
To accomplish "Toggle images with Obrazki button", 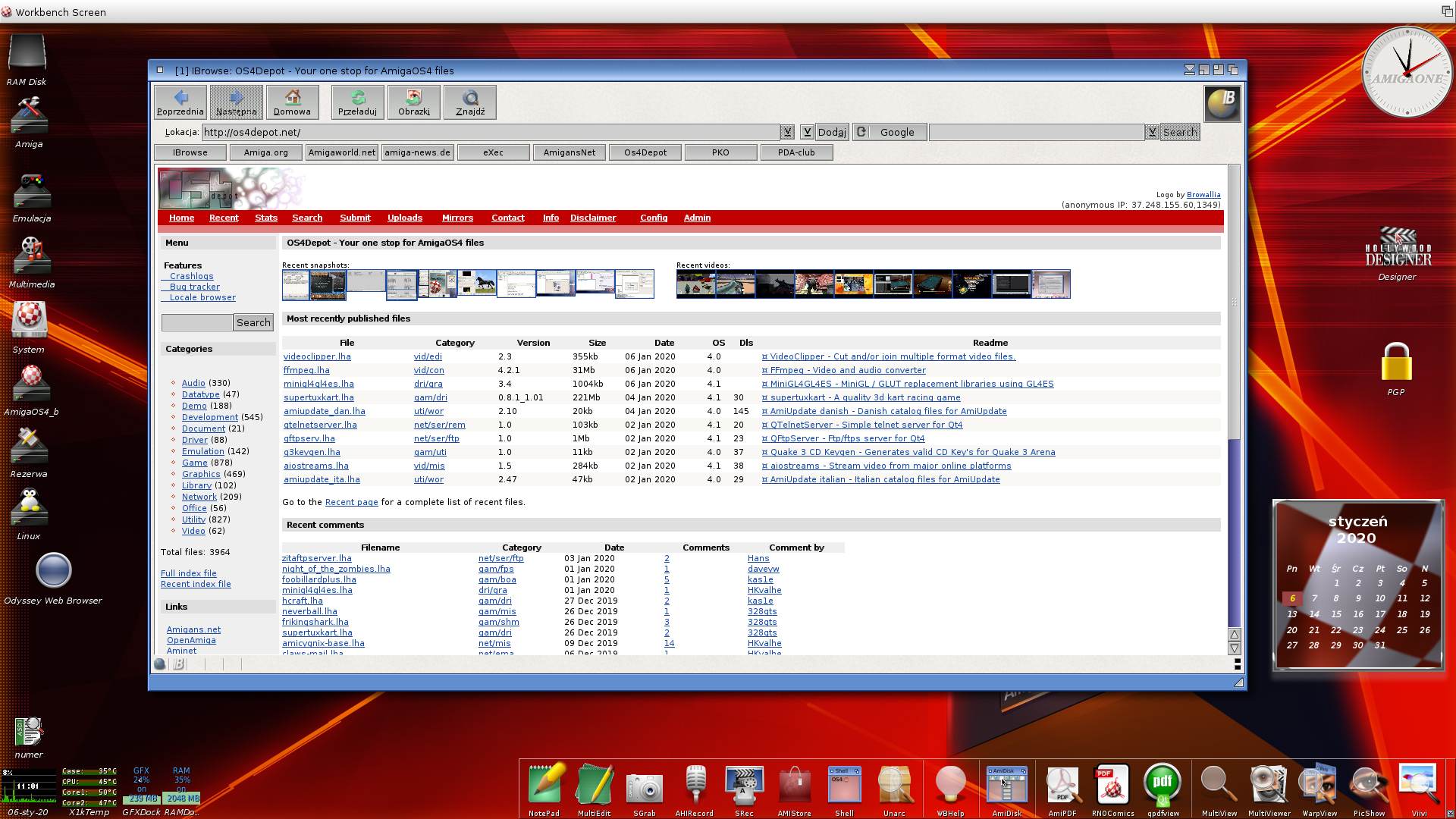I will pos(414,102).
